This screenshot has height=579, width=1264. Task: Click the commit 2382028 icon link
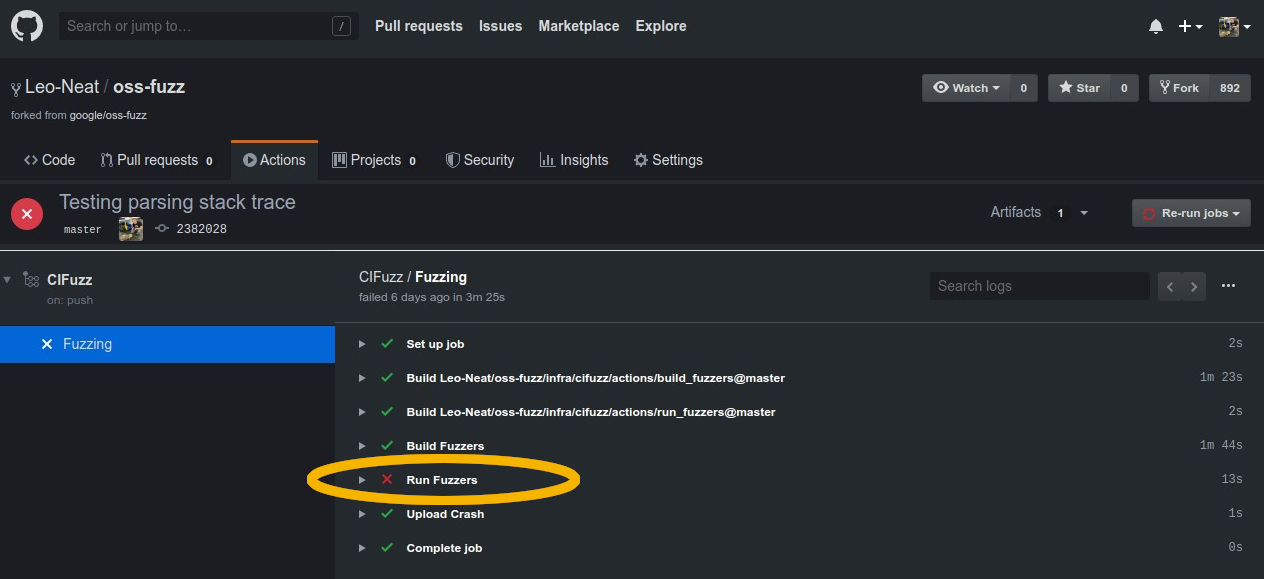[x=161, y=228]
